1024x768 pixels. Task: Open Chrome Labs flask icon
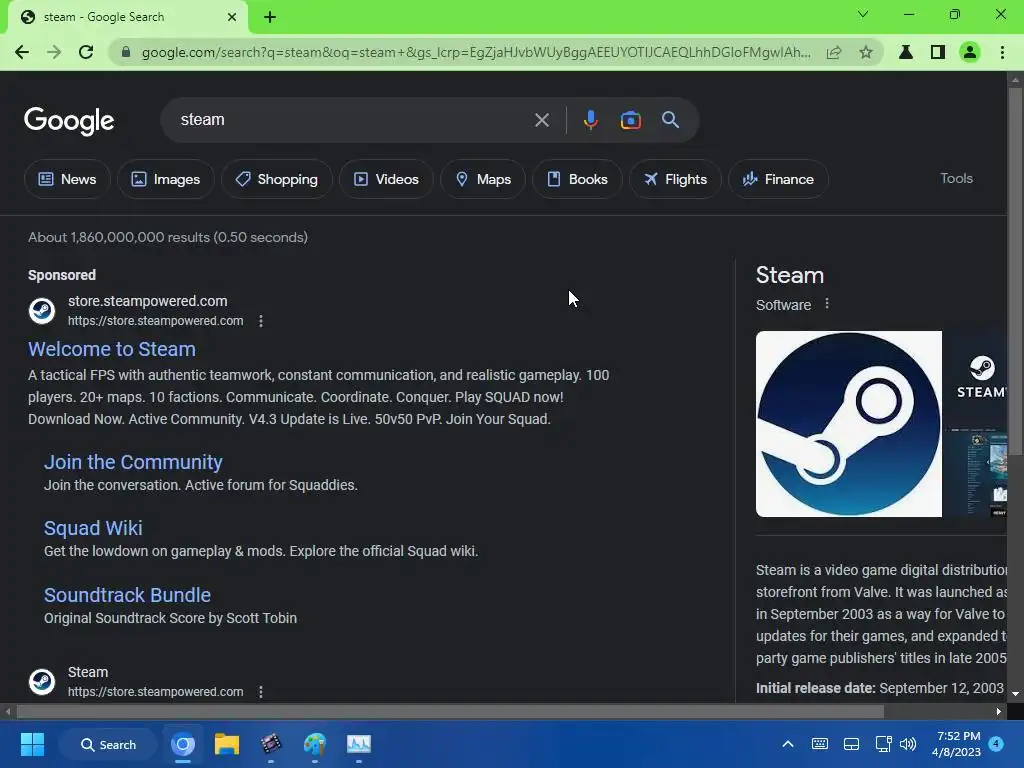(906, 52)
